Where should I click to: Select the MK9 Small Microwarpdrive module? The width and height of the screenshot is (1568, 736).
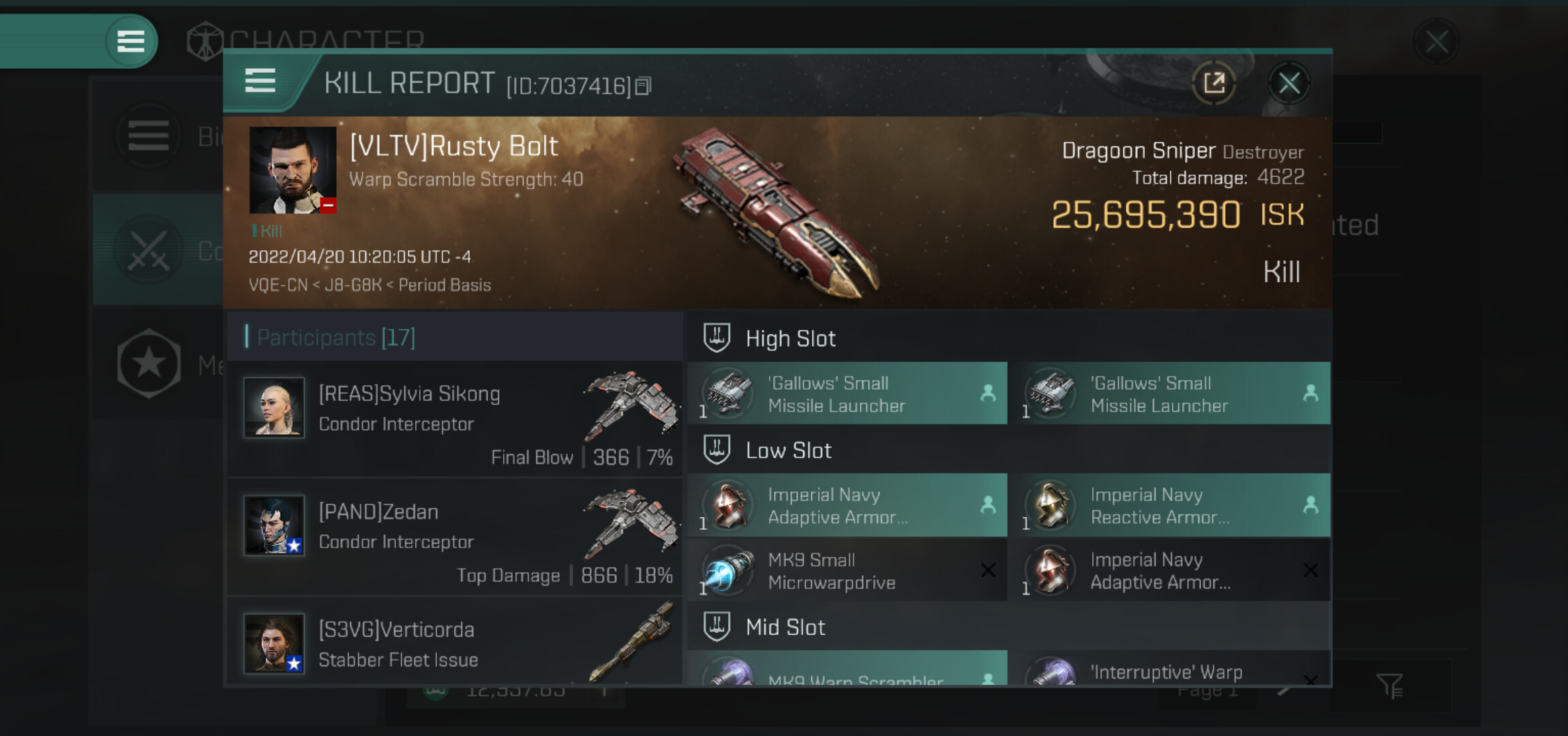(x=847, y=570)
